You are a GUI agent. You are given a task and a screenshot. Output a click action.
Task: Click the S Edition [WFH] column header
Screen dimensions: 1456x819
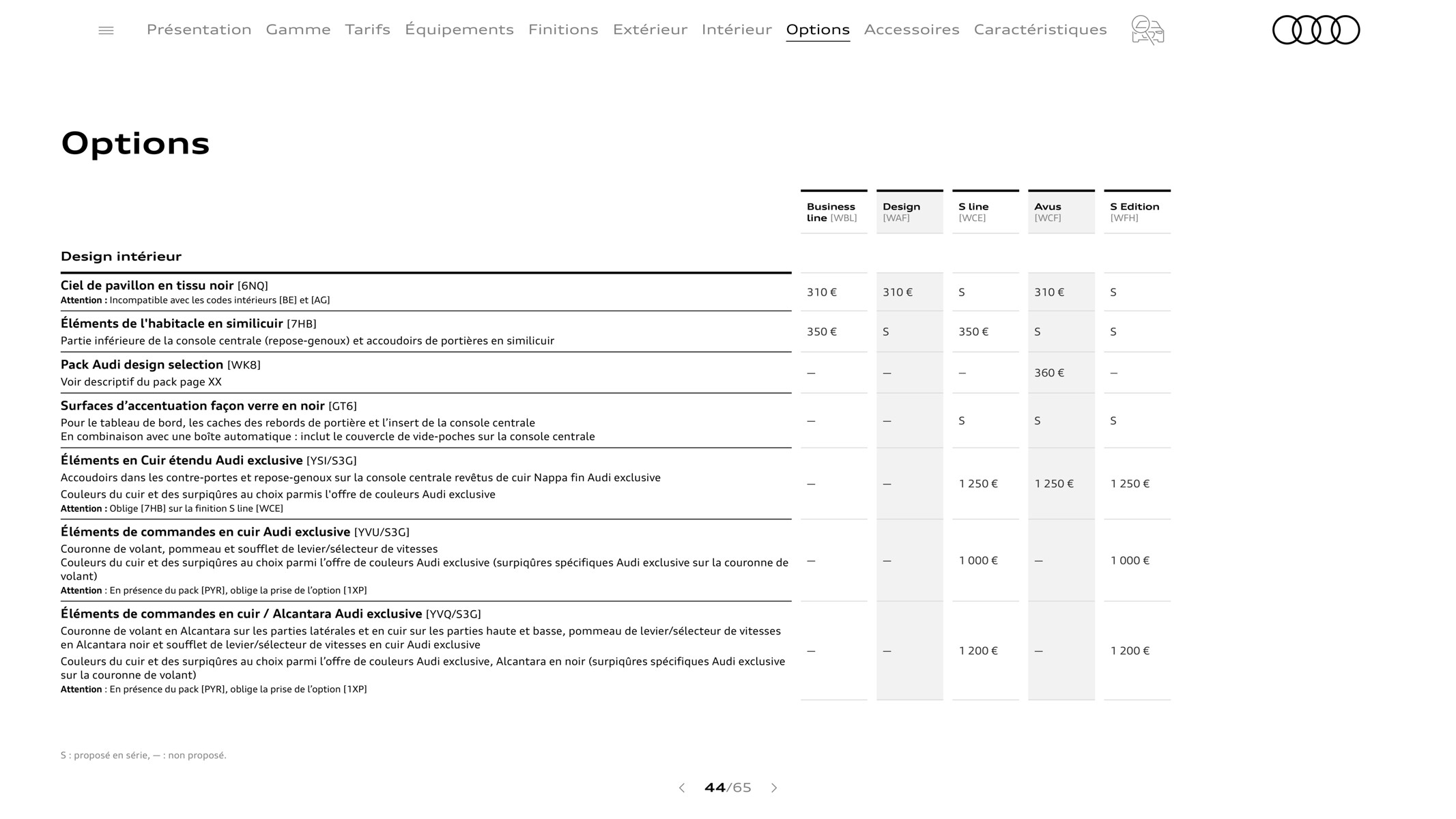[x=1137, y=212]
